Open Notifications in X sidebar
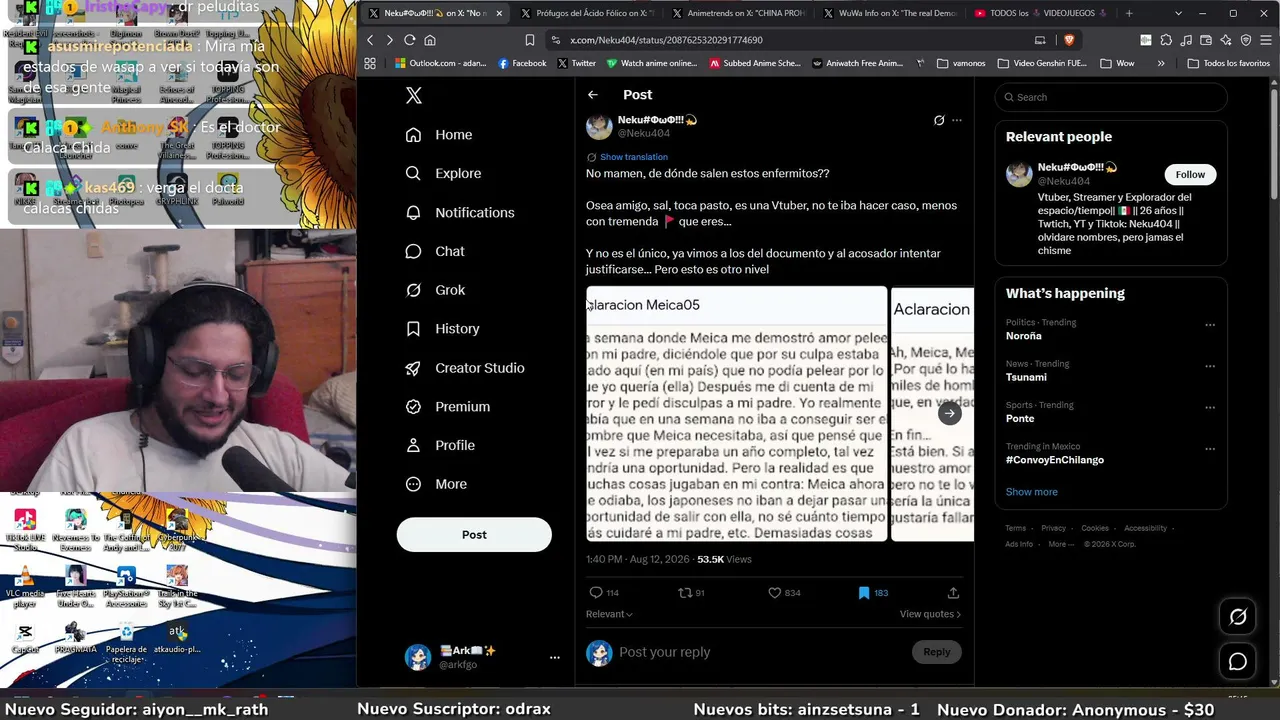This screenshot has width=1280, height=720. point(460,212)
